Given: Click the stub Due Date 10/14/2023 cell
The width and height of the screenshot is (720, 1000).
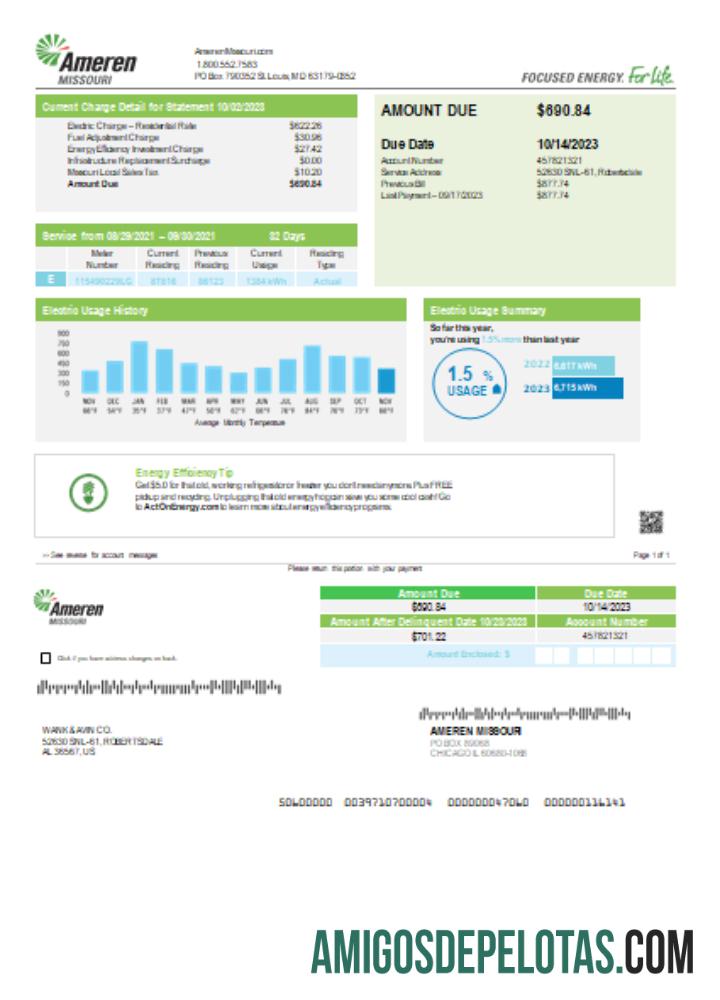Looking at the screenshot, I should (606, 607).
